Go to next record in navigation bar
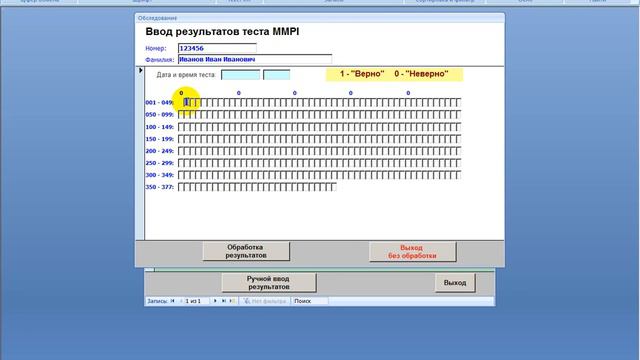The height and width of the screenshot is (360, 640). click(215, 301)
